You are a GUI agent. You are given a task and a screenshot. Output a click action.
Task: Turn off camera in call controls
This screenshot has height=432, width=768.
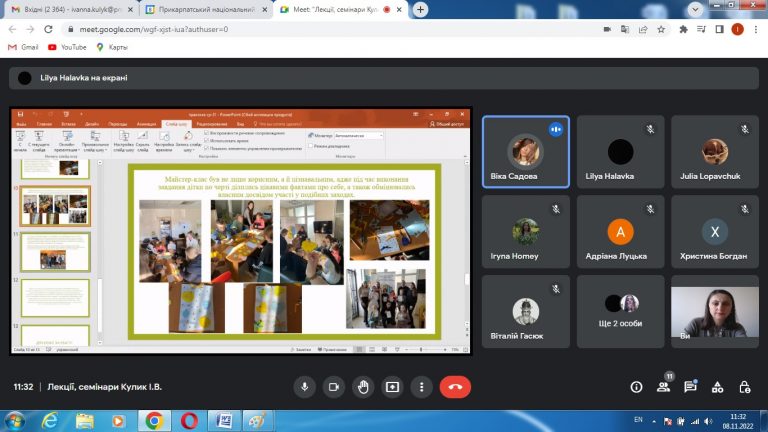pos(334,387)
